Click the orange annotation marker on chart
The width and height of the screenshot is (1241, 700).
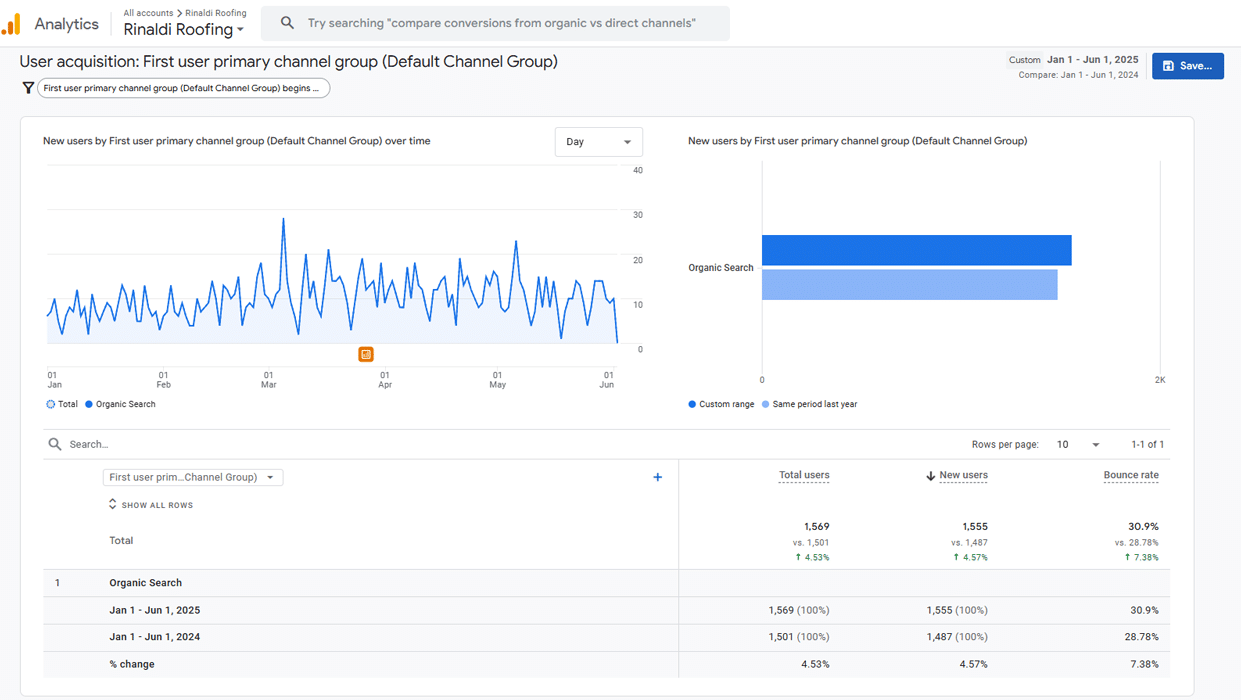366,354
